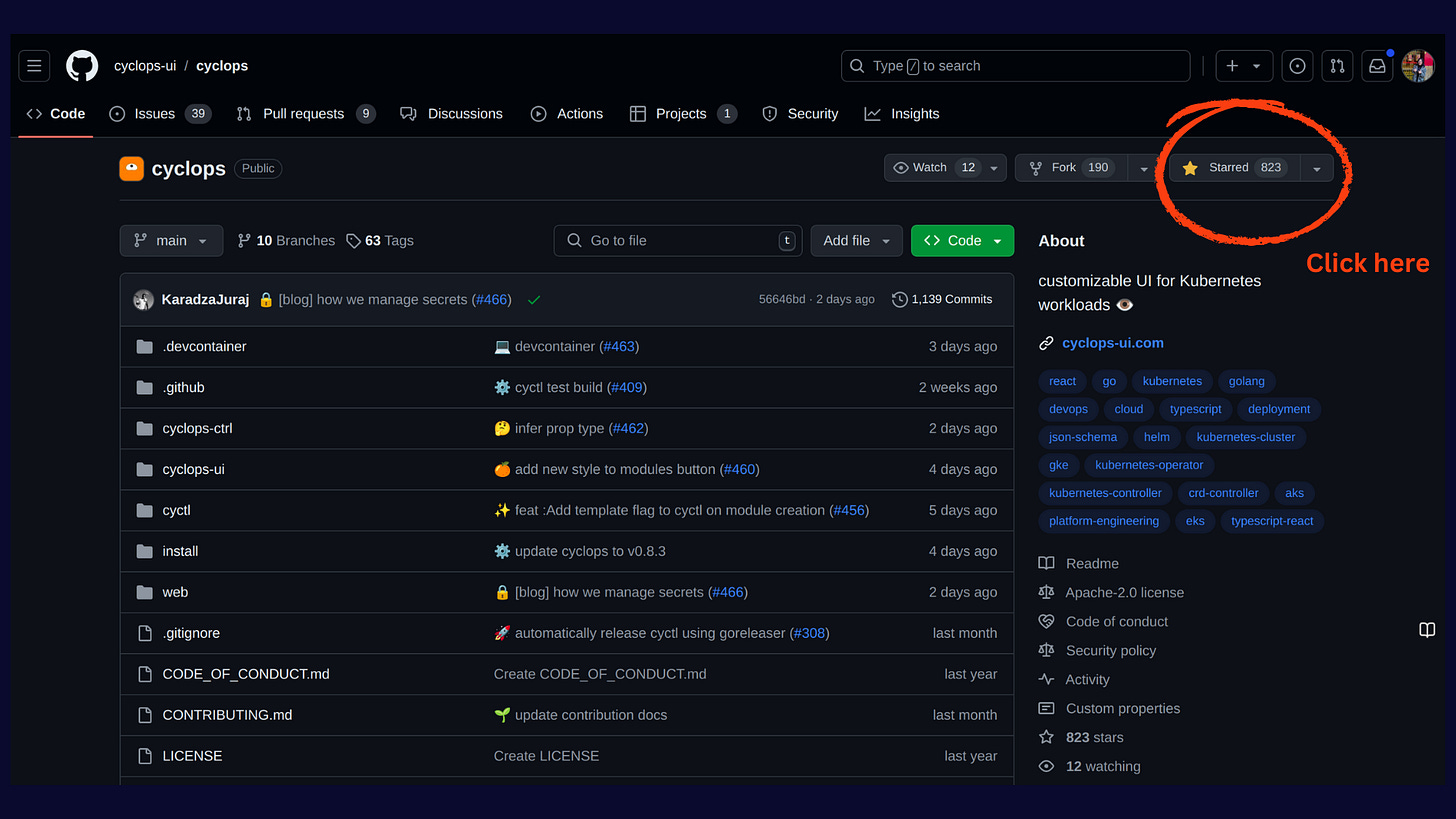1456x819 pixels.
Task: Open the cyctl folder
Action: 176,511
